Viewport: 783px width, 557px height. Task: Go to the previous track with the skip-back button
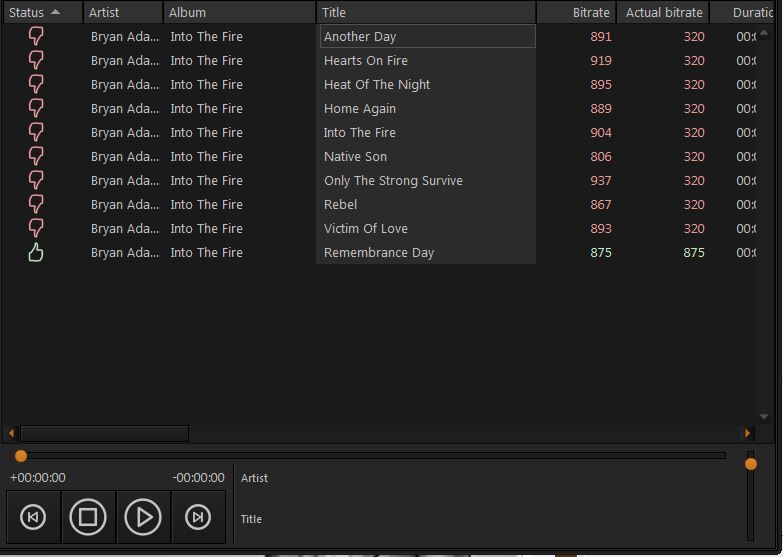pos(33,517)
